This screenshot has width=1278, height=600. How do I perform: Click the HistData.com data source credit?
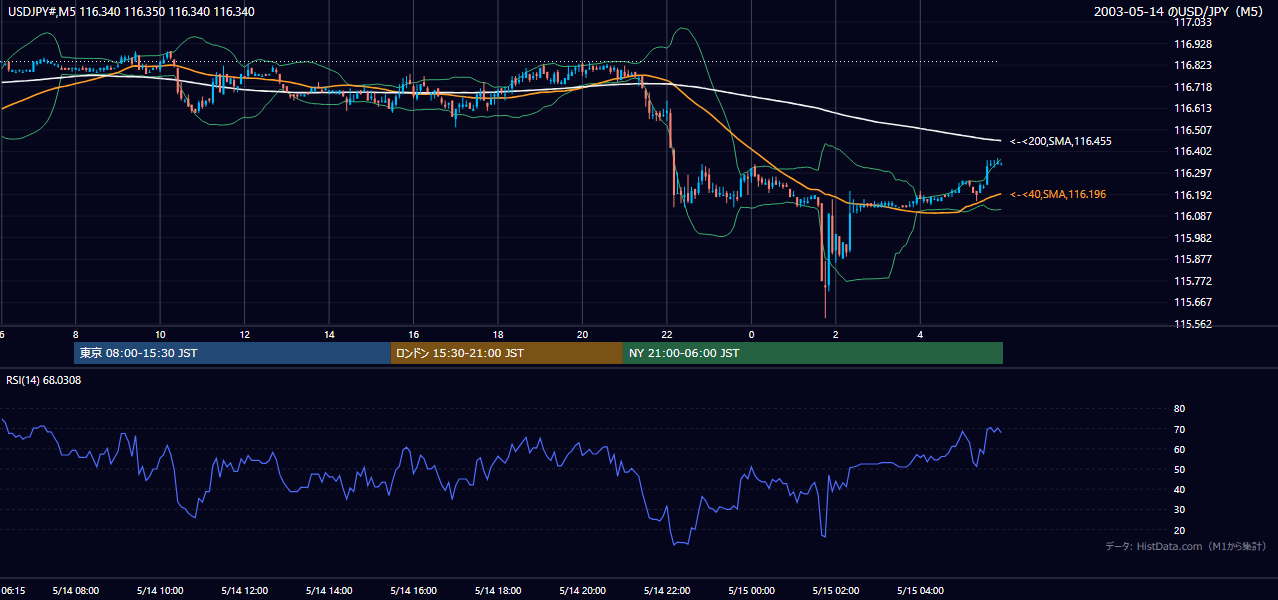click(1186, 546)
